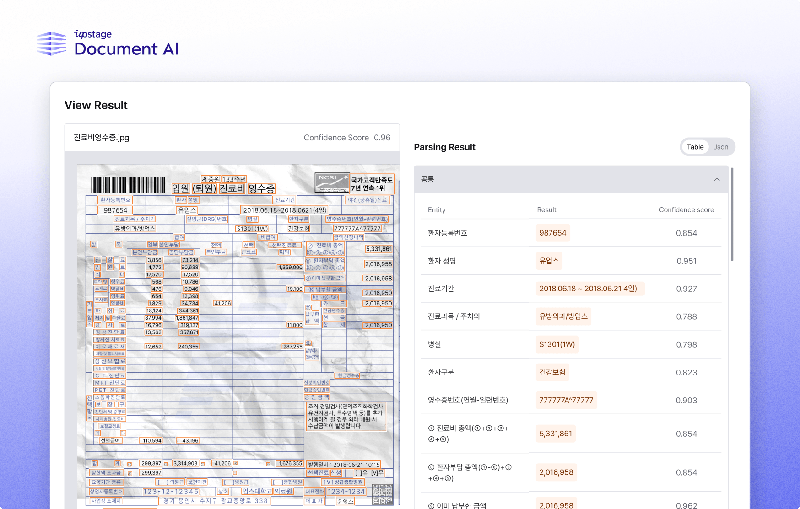Select the 987654 result value

pyautogui.click(x=553, y=233)
